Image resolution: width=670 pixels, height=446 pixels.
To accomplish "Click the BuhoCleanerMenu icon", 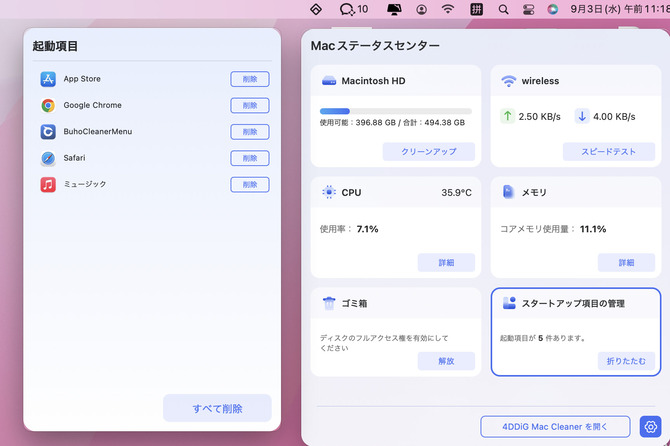I will coord(48,132).
